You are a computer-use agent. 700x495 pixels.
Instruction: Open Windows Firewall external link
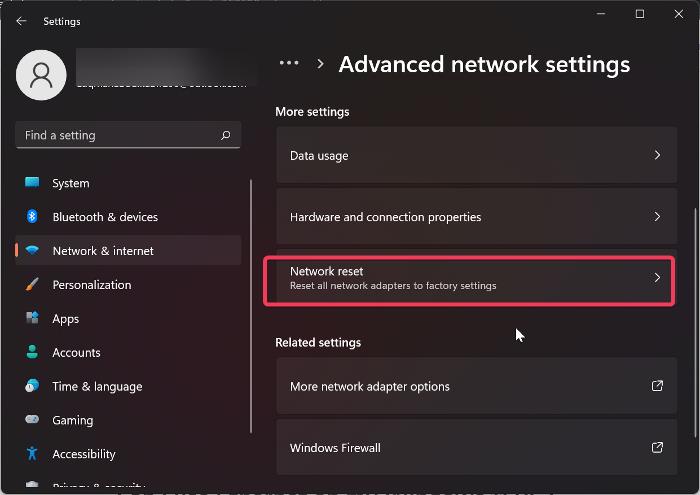(x=657, y=447)
